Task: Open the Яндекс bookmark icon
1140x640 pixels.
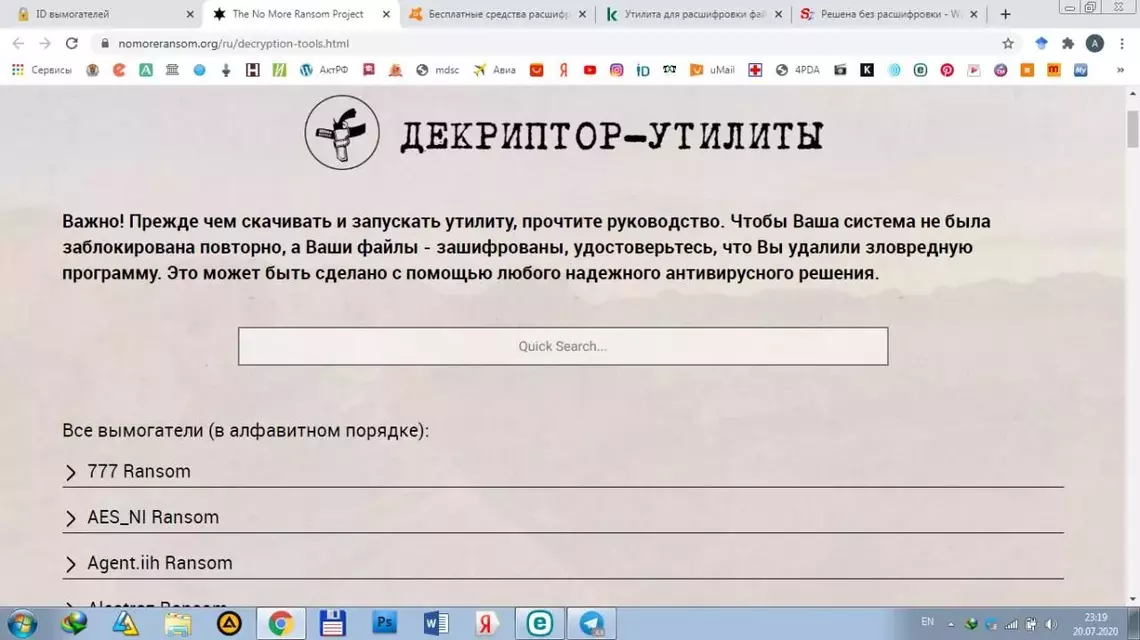Action: pyautogui.click(x=563, y=70)
